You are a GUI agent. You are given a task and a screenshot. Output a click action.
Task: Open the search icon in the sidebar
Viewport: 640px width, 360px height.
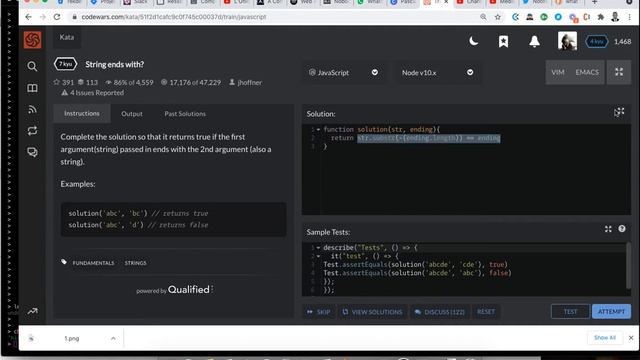(32, 66)
